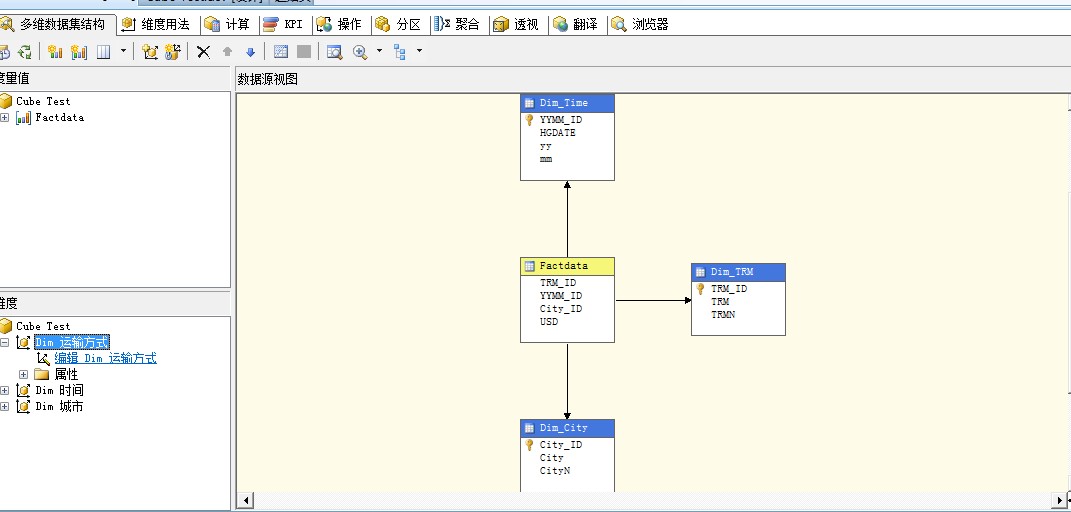This screenshot has width=1071, height=512.
Task: Open the 翻译 tab
Action: (x=577, y=25)
